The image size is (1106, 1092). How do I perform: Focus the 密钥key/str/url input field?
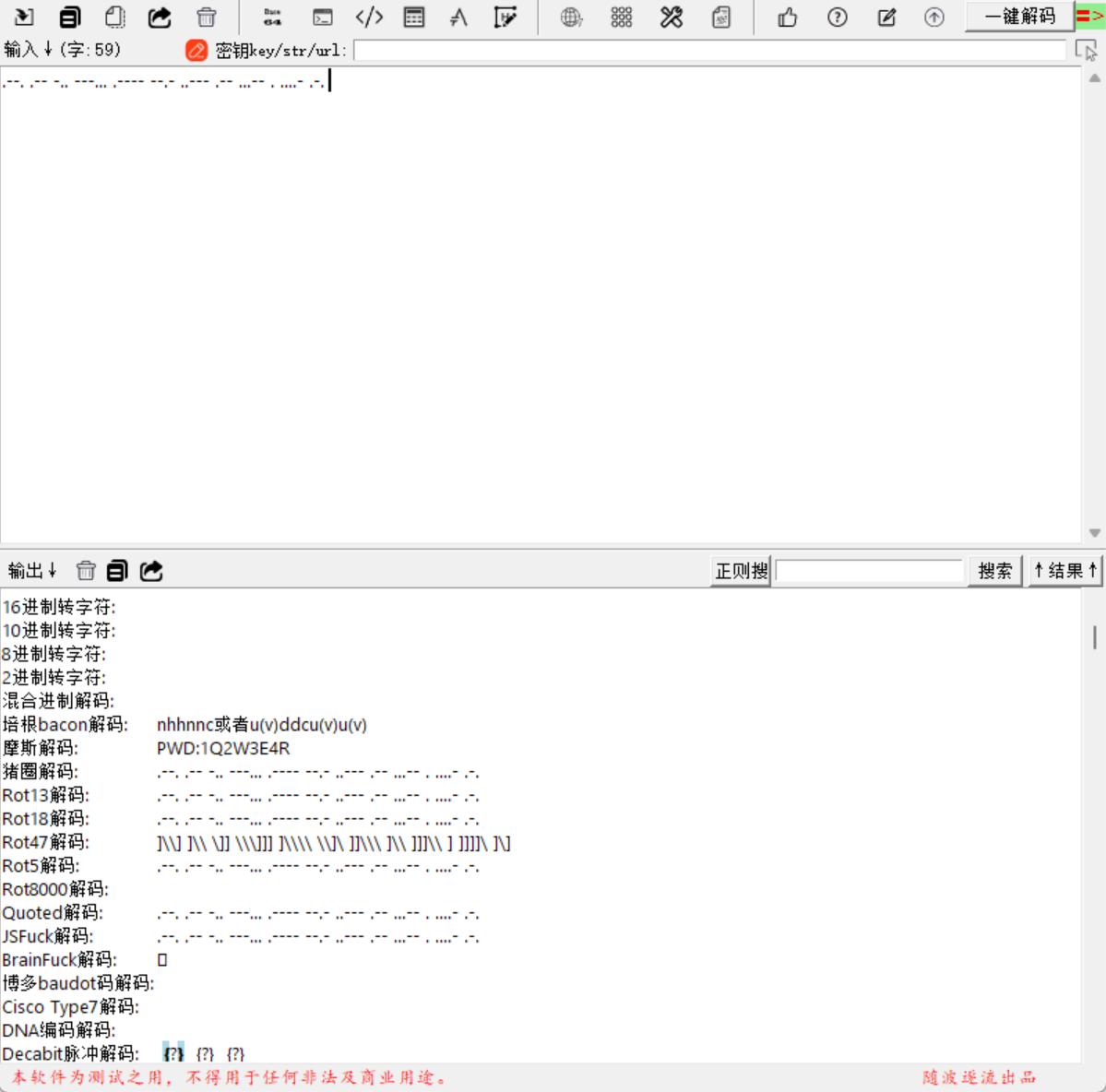click(709, 50)
